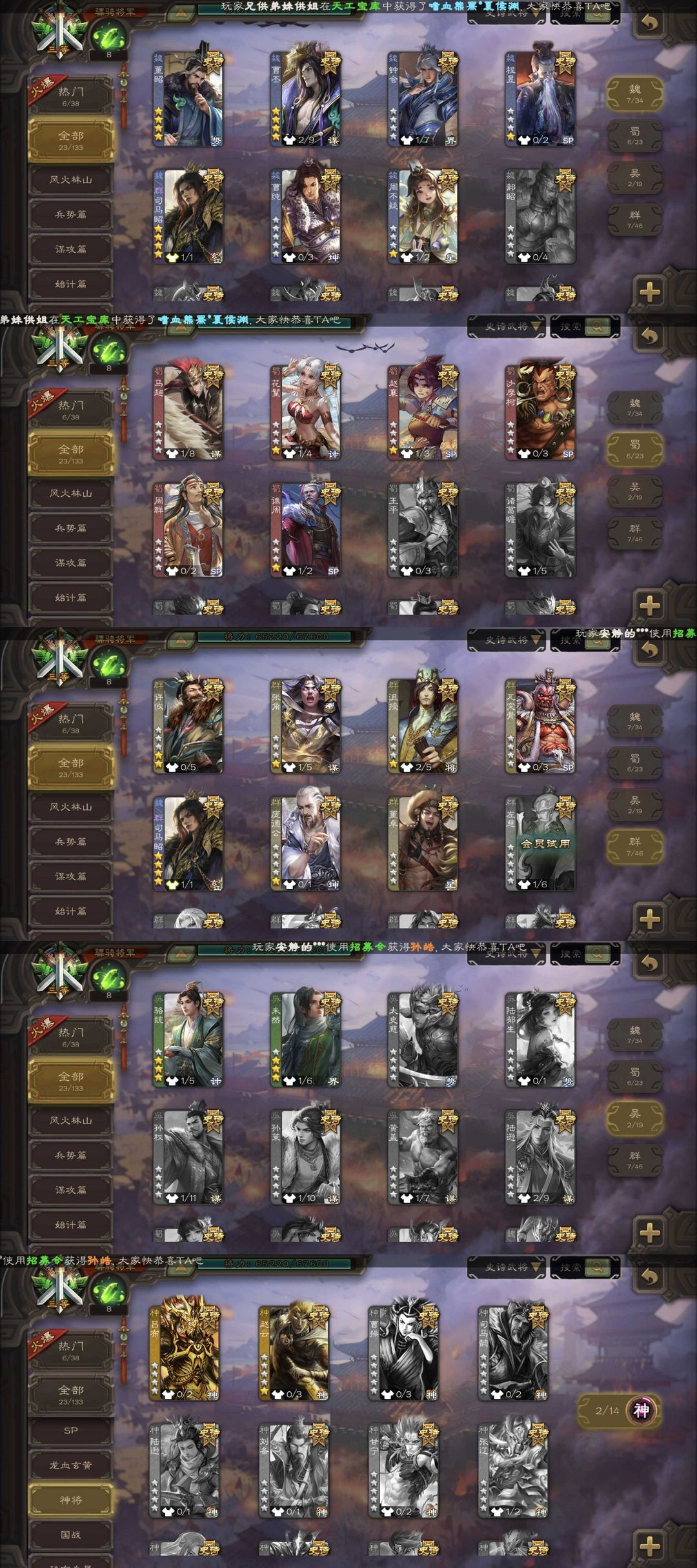This screenshot has height=1568, width=697.
Task: Open the 沙摩柯 SP hero card
Action: point(540,412)
